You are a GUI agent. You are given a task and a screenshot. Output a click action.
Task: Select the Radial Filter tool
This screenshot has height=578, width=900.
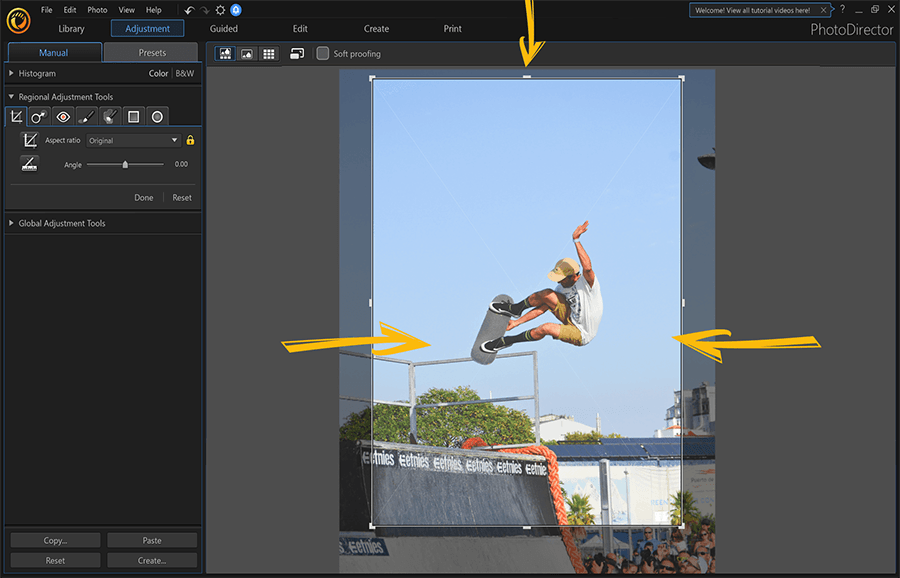pyautogui.click(x=157, y=116)
